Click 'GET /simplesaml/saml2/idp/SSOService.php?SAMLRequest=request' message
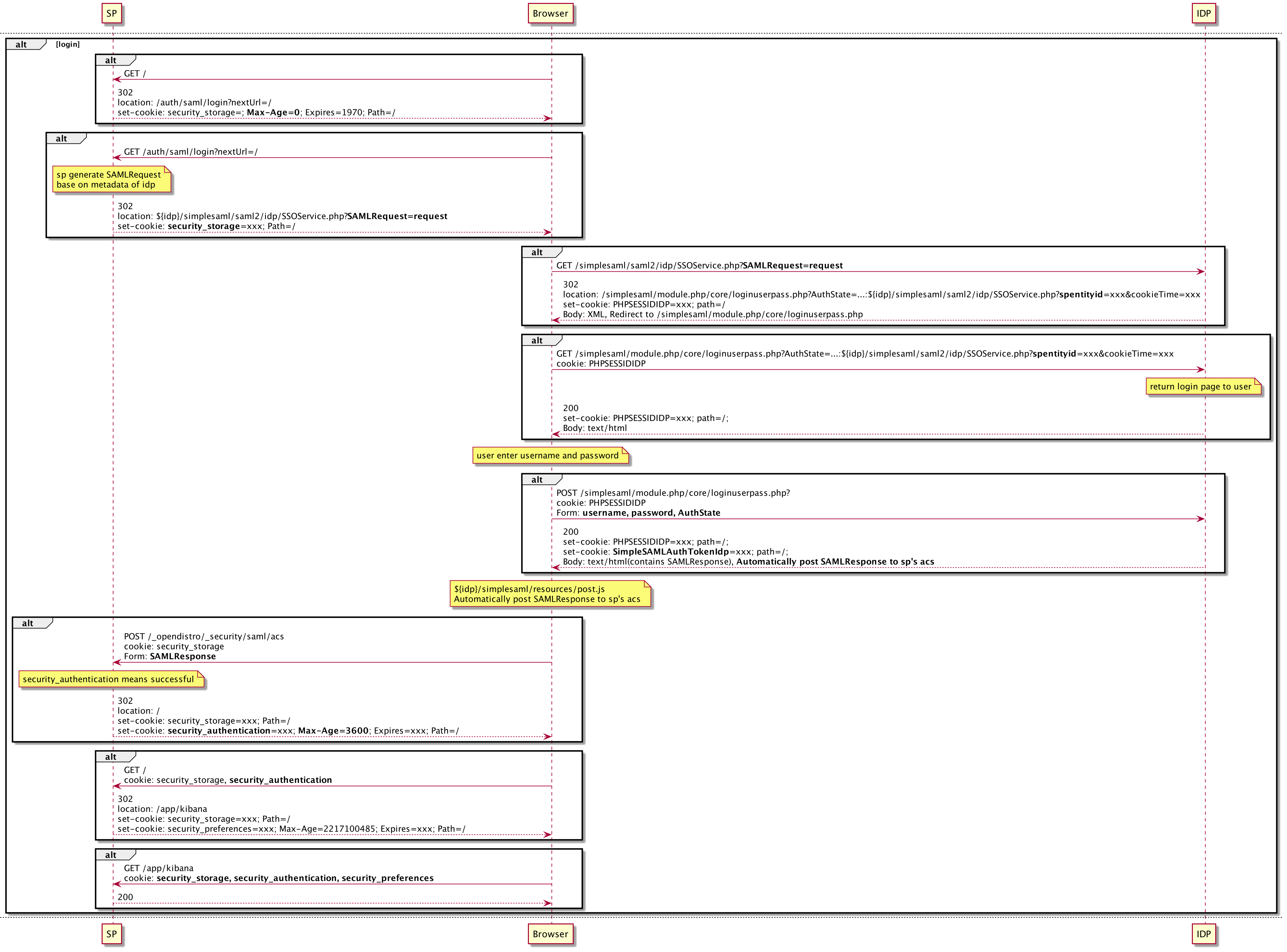The image size is (1287, 952). point(699,265)
